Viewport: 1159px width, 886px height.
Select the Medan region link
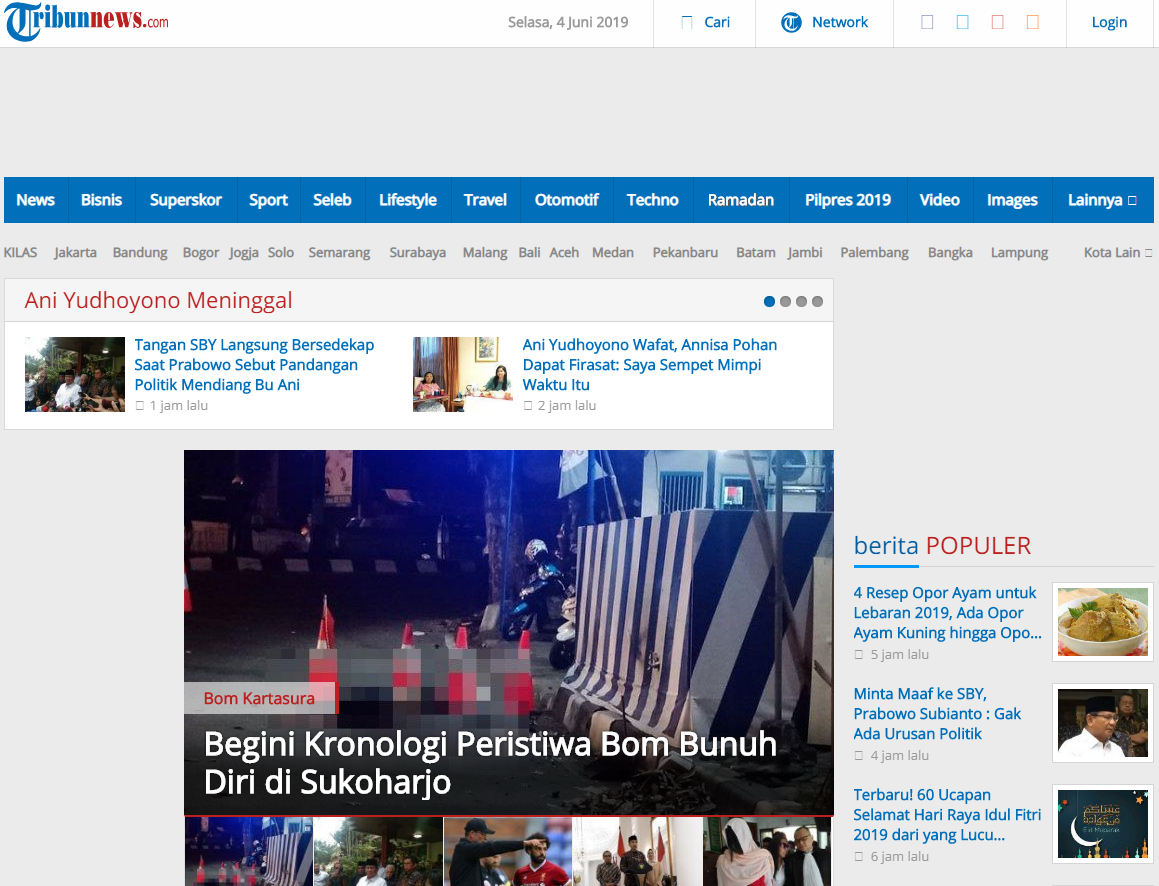613,253
